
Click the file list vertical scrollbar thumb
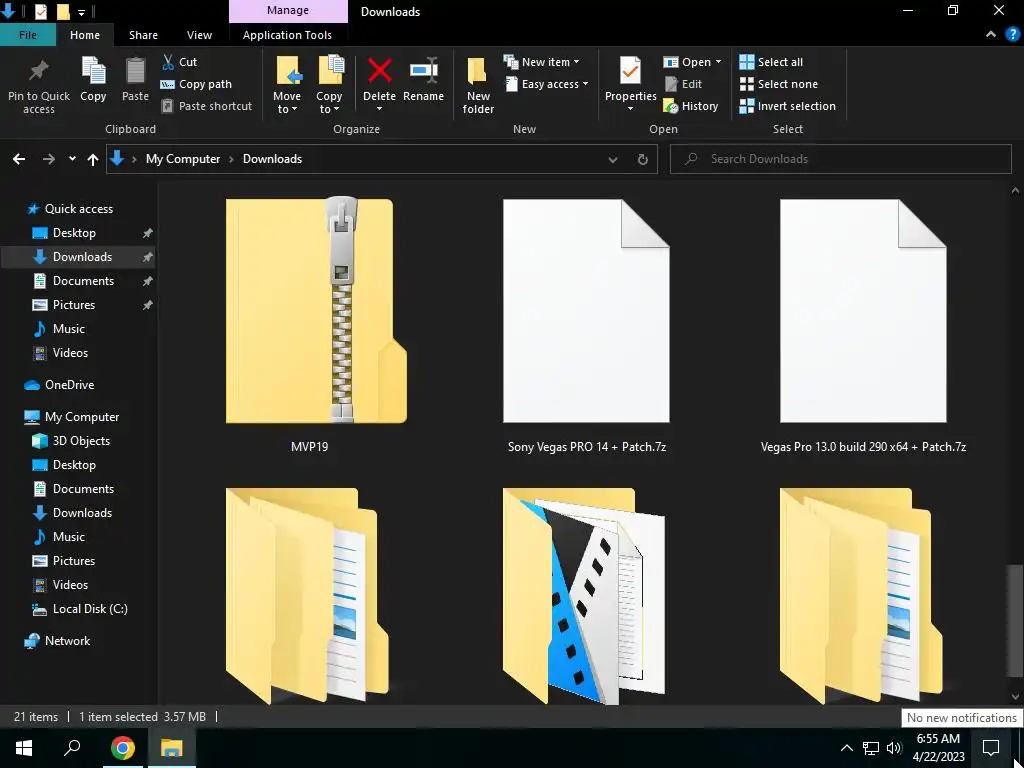1014,620
